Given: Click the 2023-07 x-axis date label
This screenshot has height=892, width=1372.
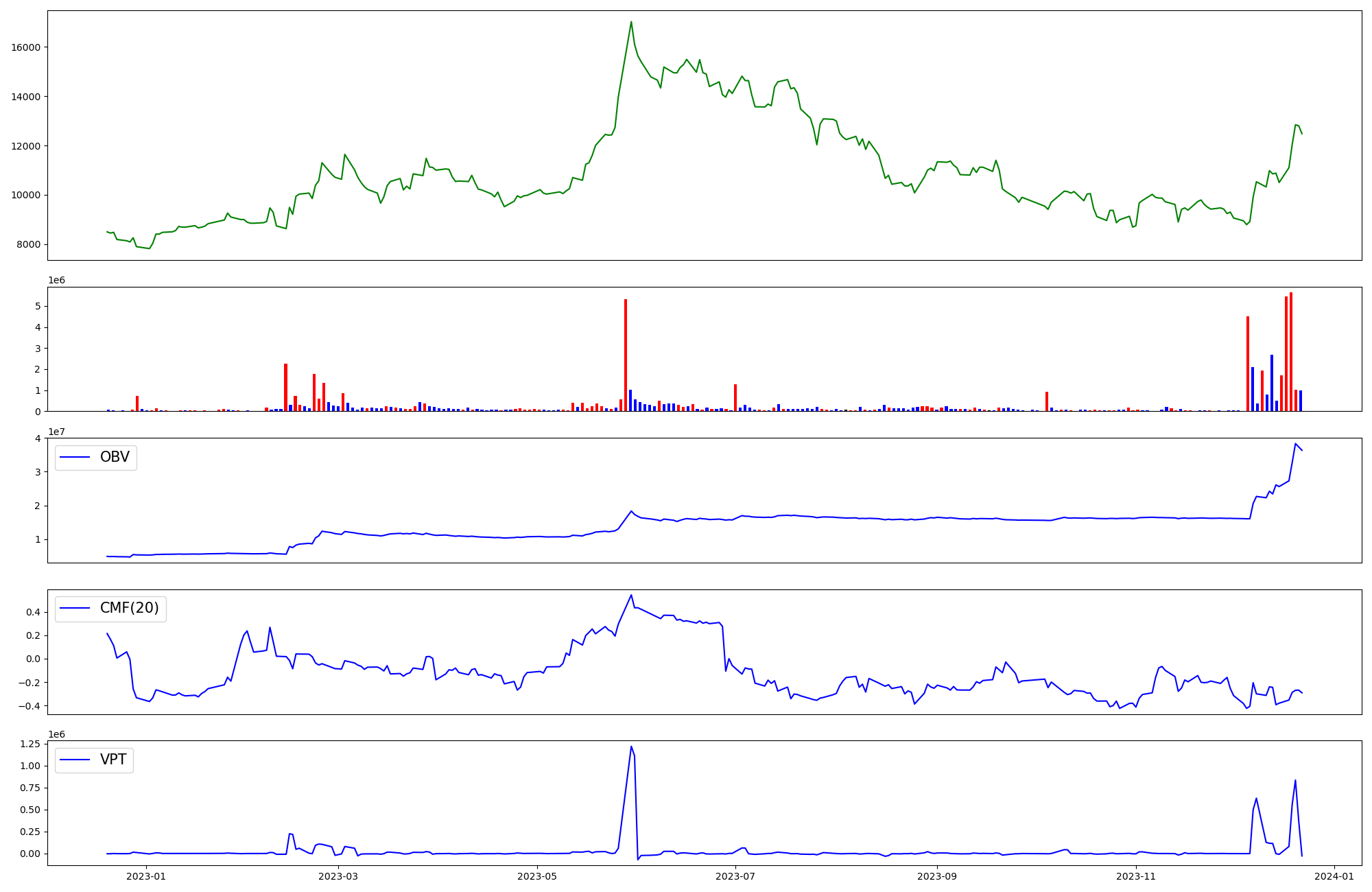Looking at the screenshot, I should point(735,876).
